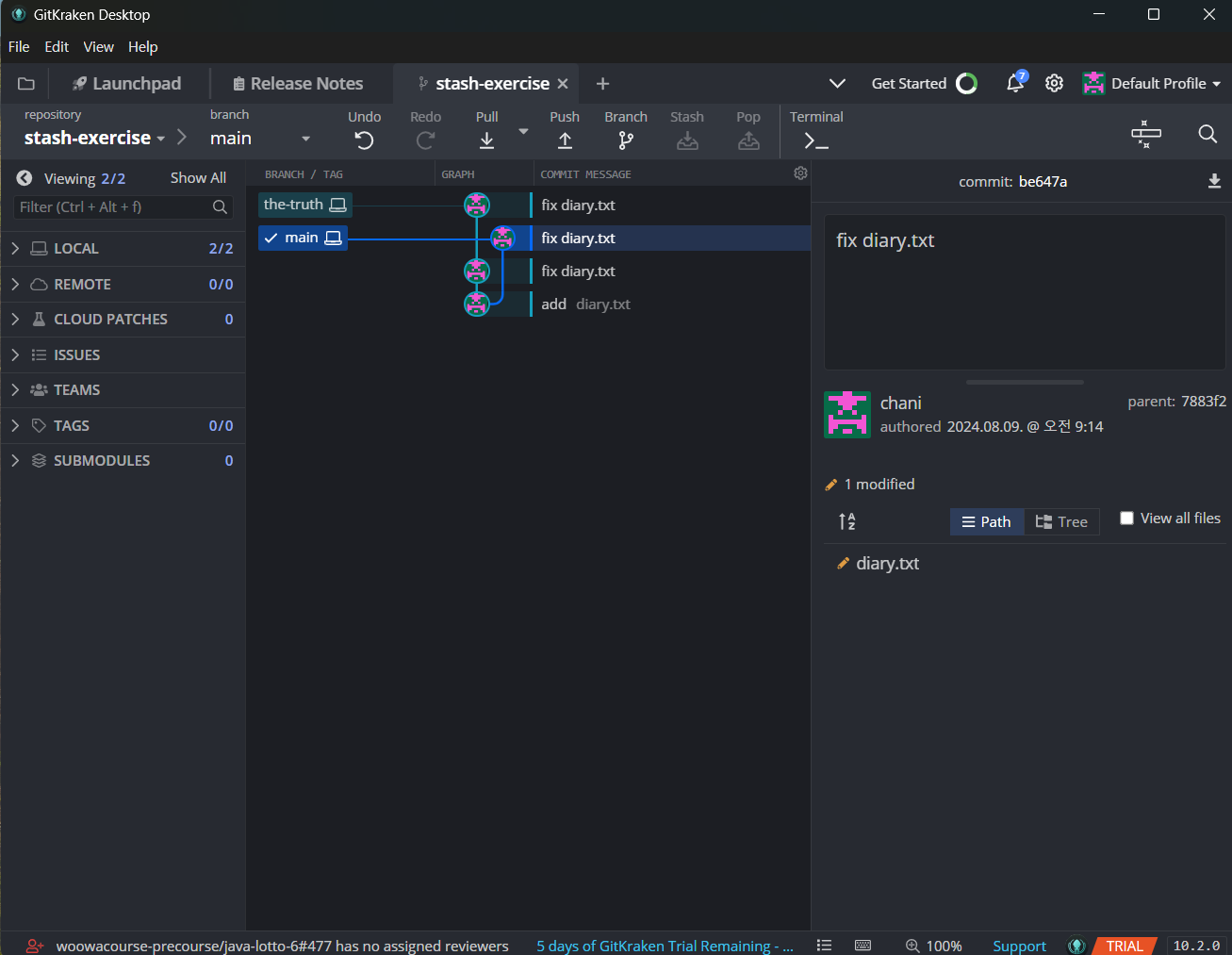Click the branch filter input field
Image resolution: width=1232 pixels, height=955 pixels.
click(113, 207)
